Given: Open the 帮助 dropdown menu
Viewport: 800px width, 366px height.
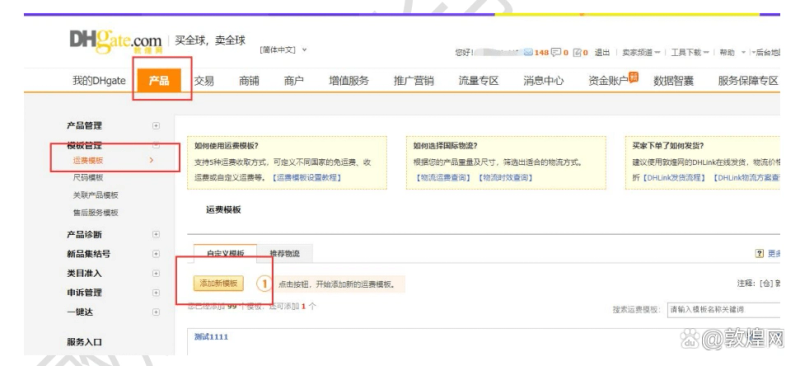Looking at the screenshot, I should point(732,53).
